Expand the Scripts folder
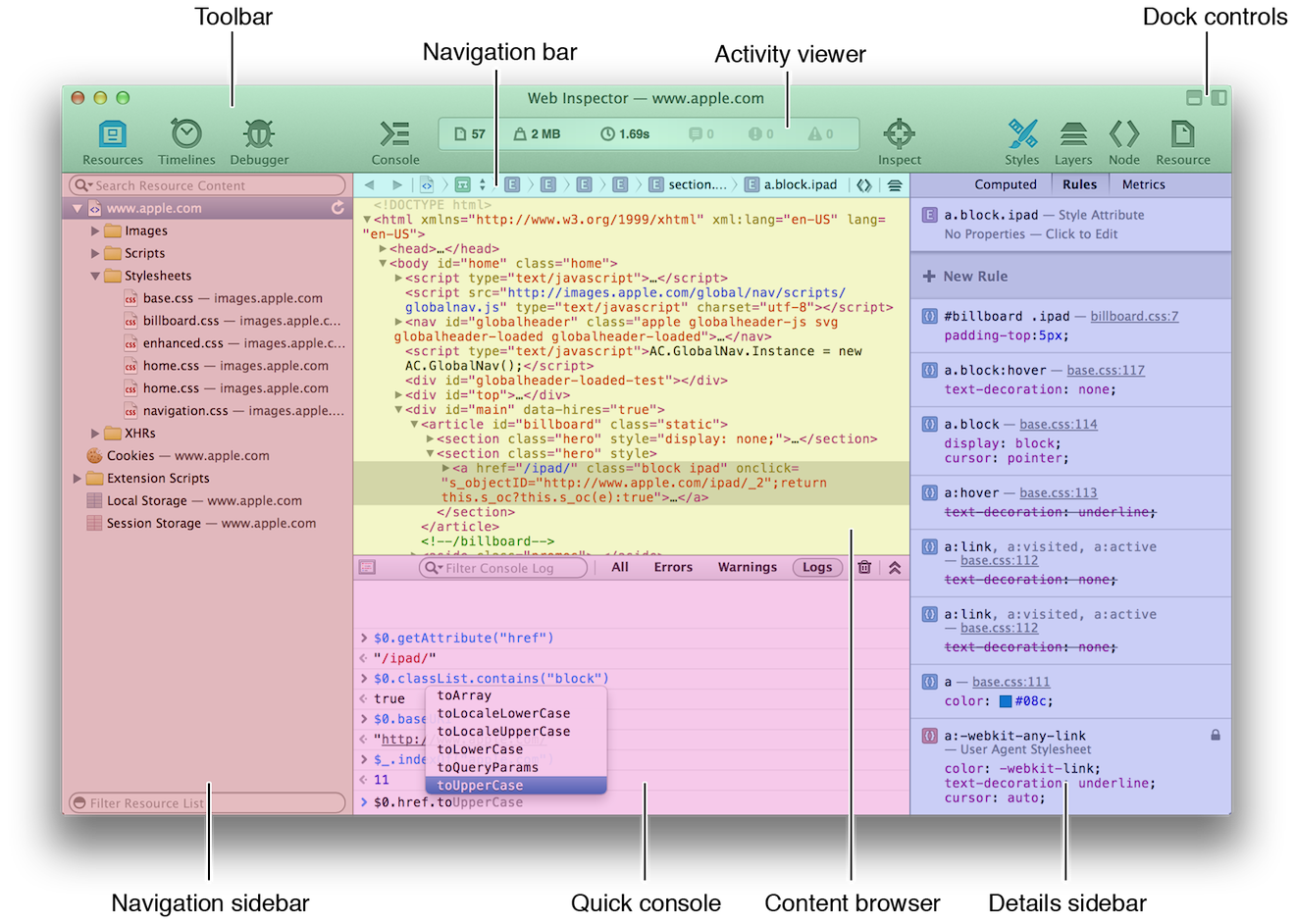1295x924 pixels. coord(95,253)
